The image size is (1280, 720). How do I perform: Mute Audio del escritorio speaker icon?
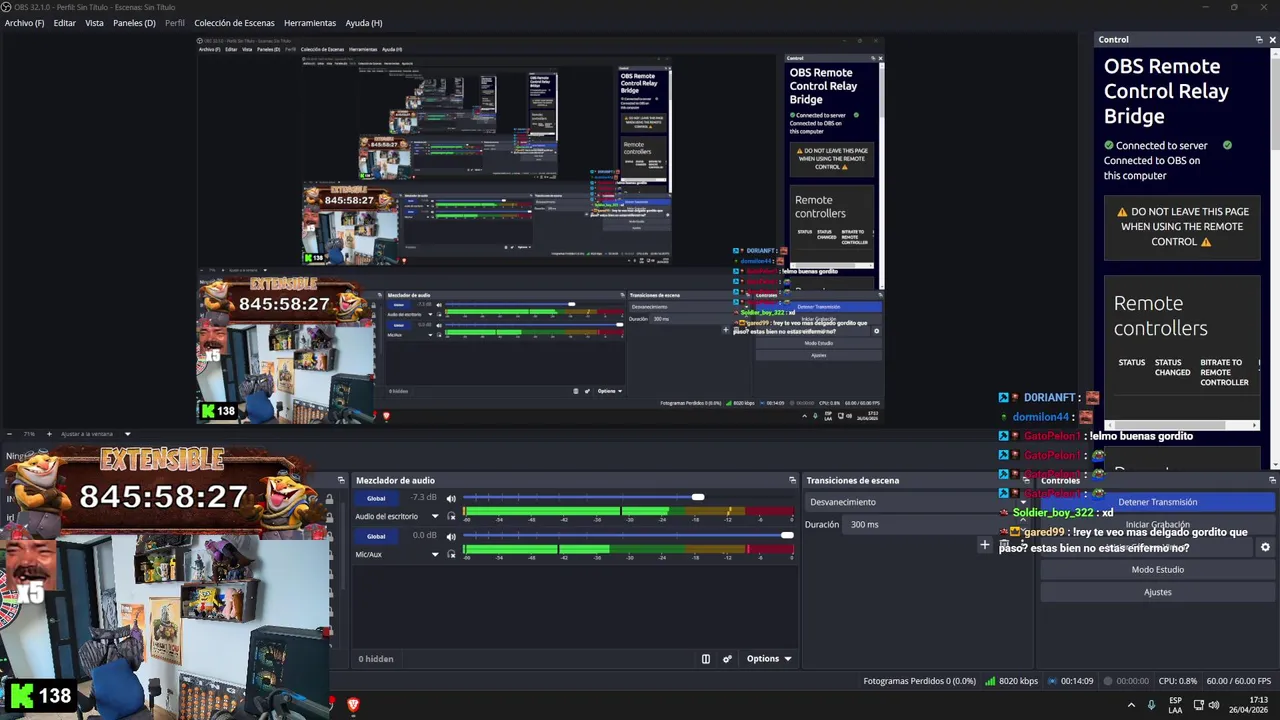point(451,498)
